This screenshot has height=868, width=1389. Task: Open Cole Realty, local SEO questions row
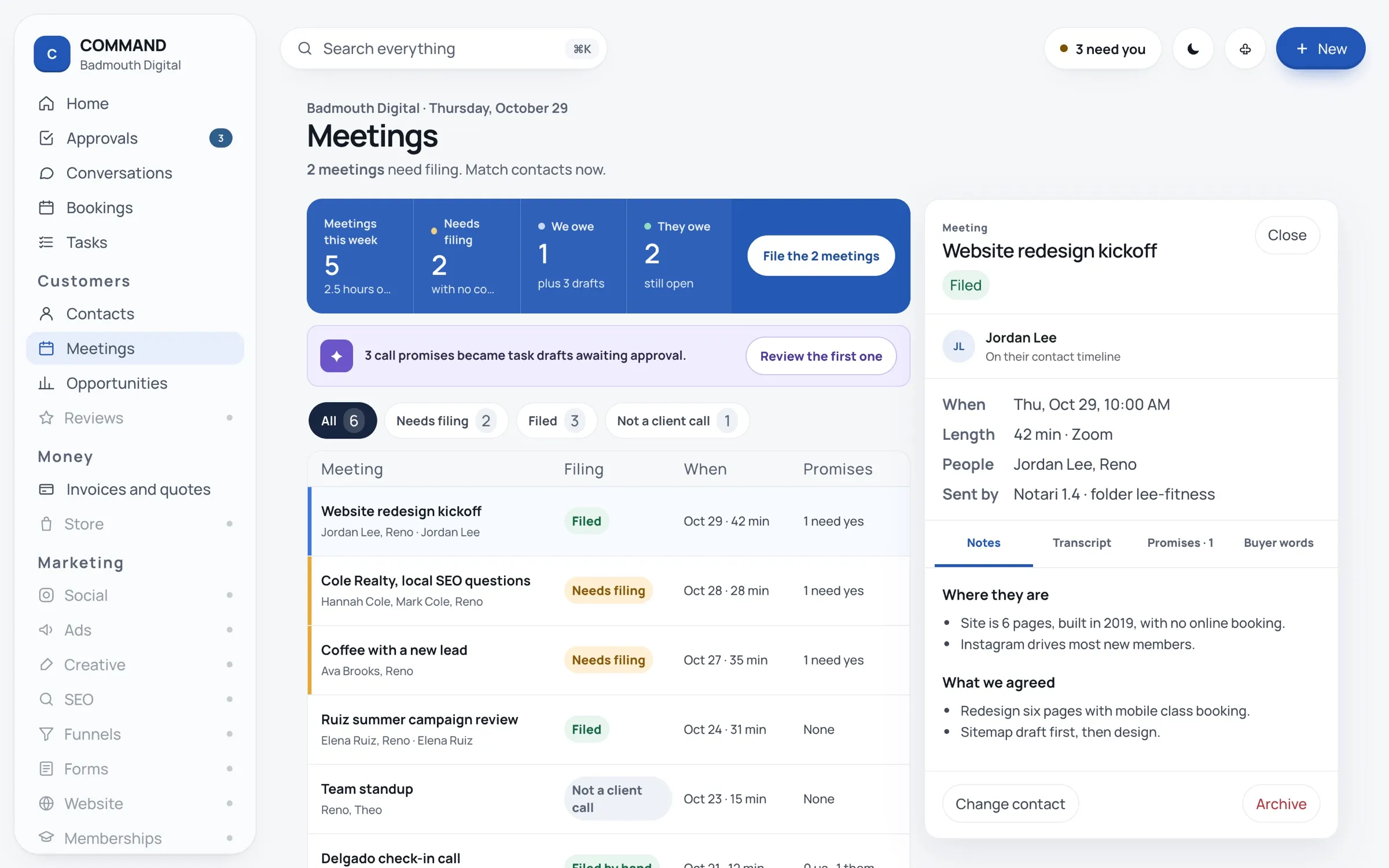(608, 590)
